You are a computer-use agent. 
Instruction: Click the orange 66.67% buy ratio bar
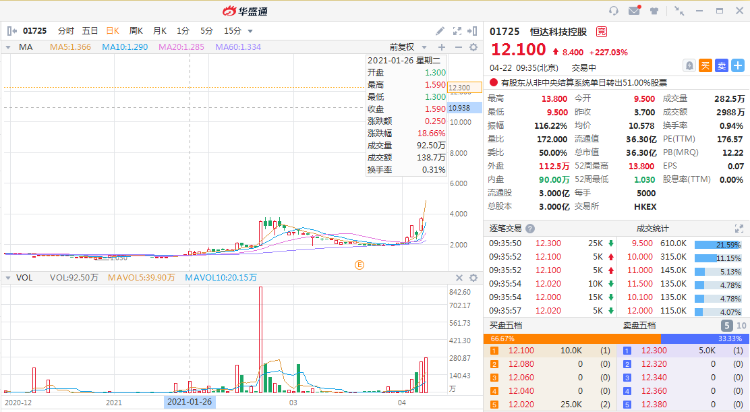[572, 339]
